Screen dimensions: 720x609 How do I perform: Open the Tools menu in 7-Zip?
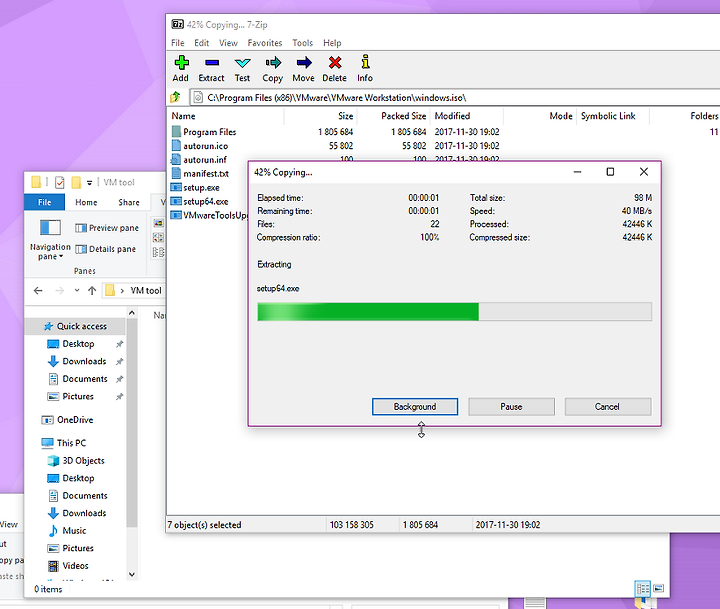tap(303, 43)
